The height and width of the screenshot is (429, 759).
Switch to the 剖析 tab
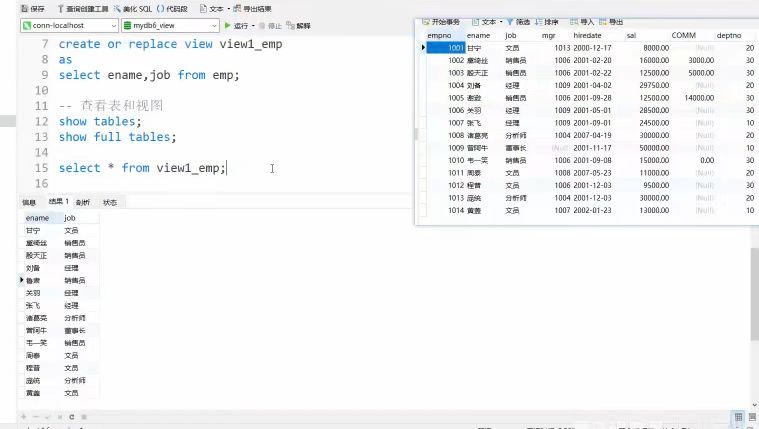[x=83, y=202]
